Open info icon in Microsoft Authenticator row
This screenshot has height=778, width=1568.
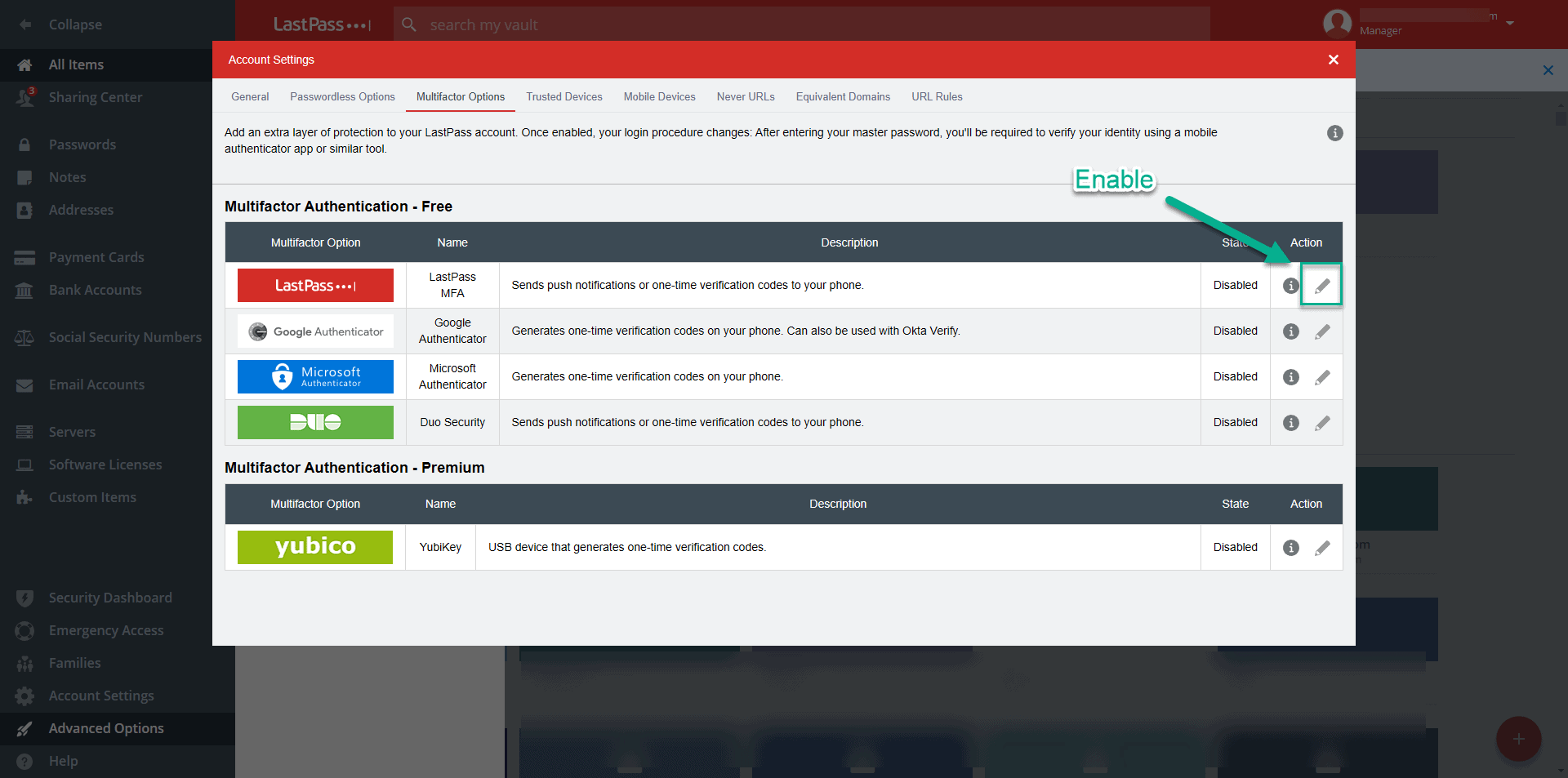coord(1290,377)
